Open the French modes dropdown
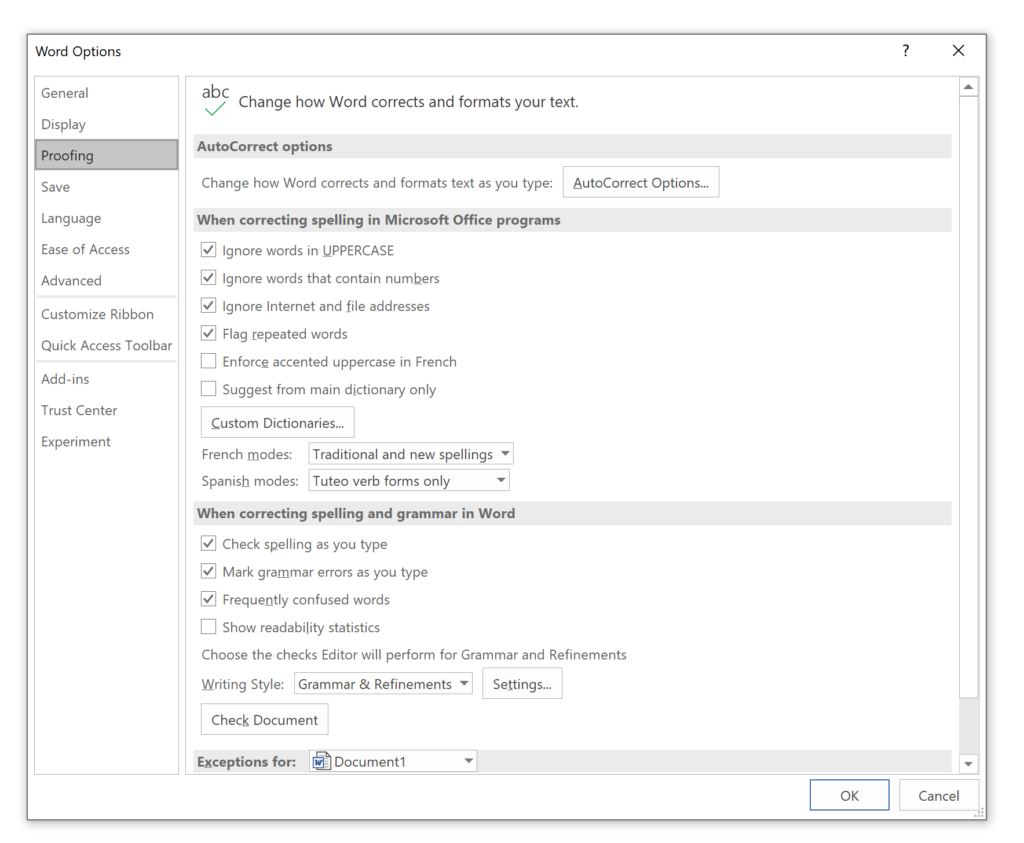This screenshot has width=1024, height=843. click(502, 453)
